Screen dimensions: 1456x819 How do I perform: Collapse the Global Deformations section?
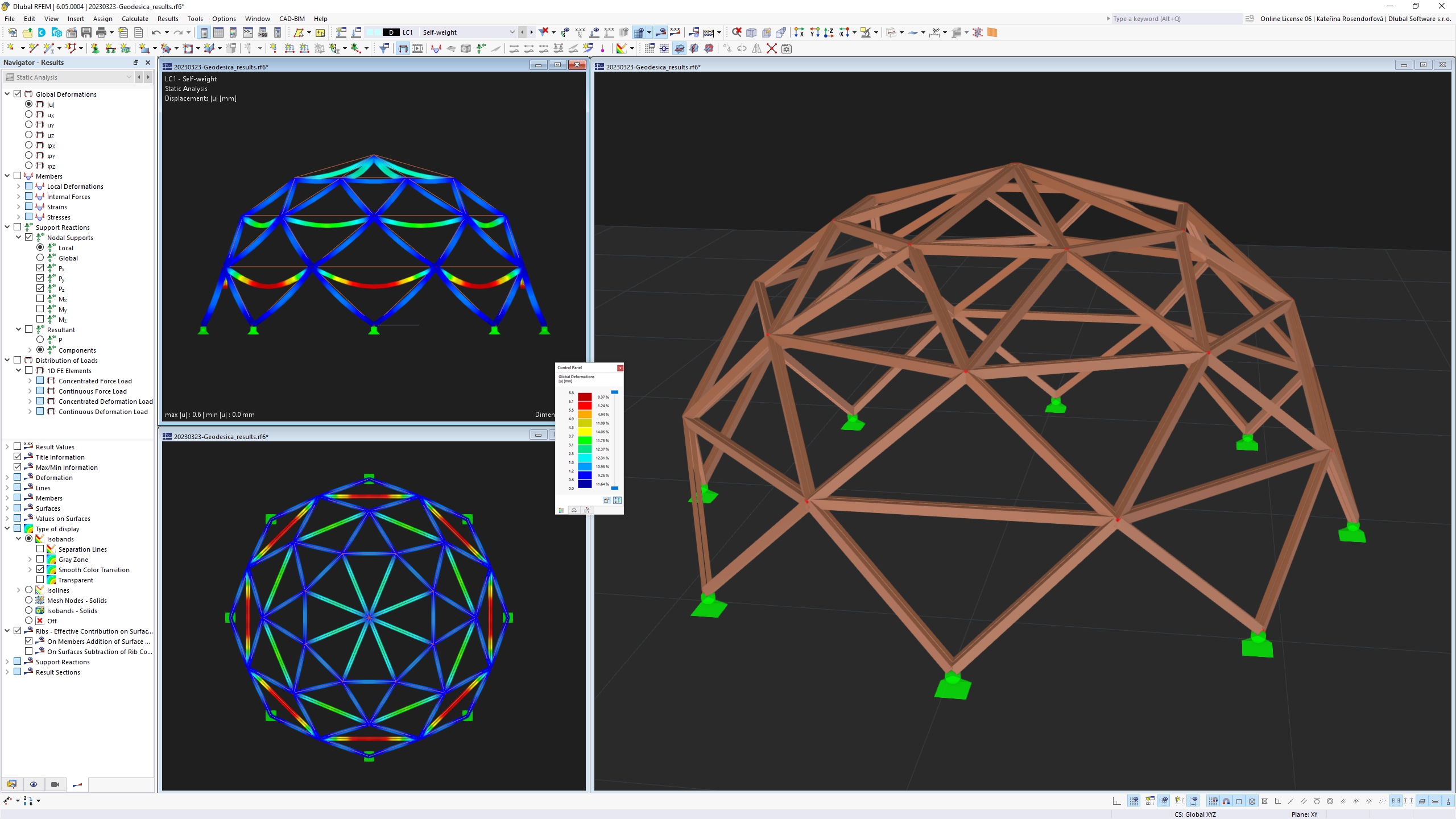pos(7,94)
